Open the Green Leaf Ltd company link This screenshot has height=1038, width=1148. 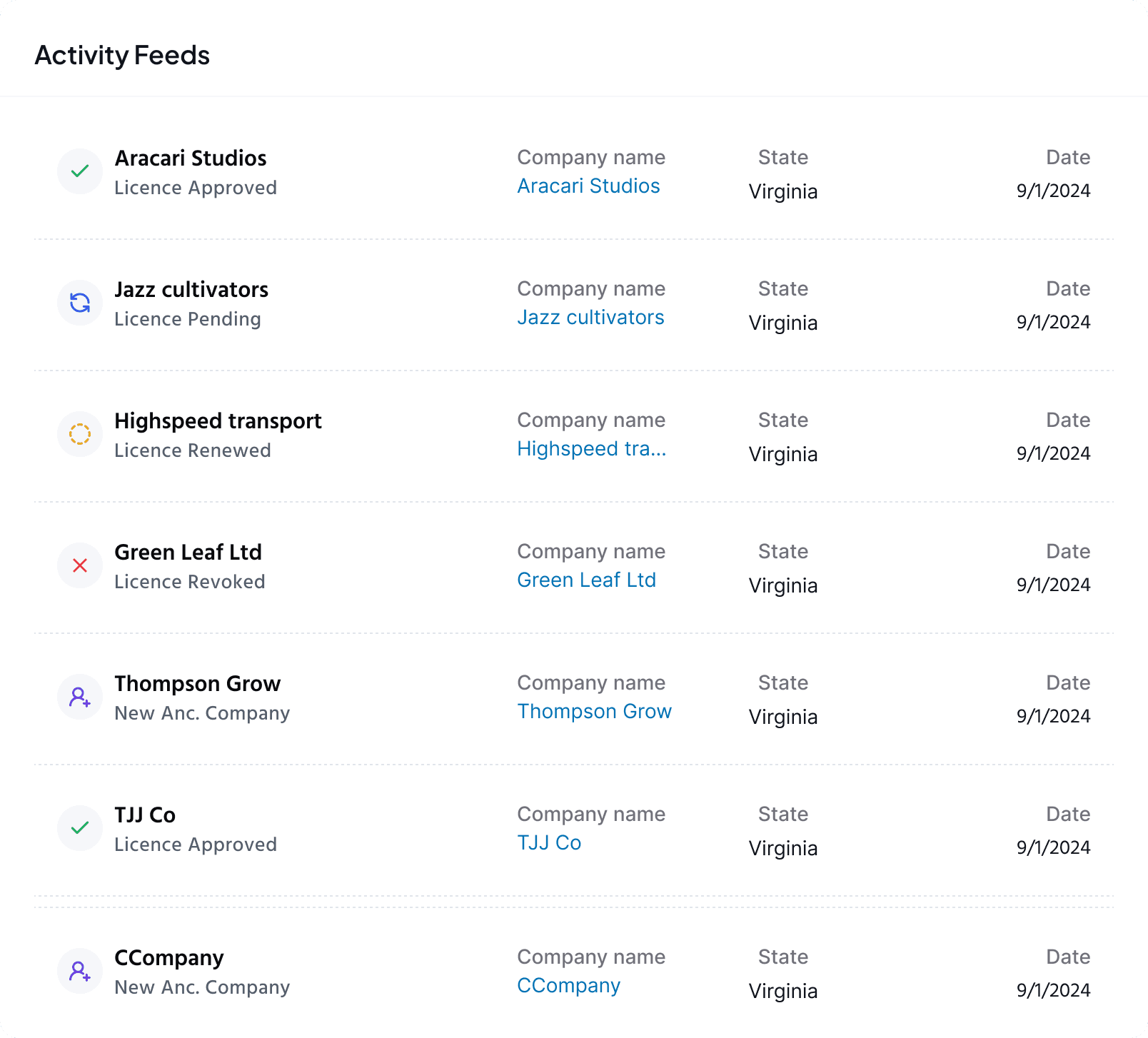586,580
